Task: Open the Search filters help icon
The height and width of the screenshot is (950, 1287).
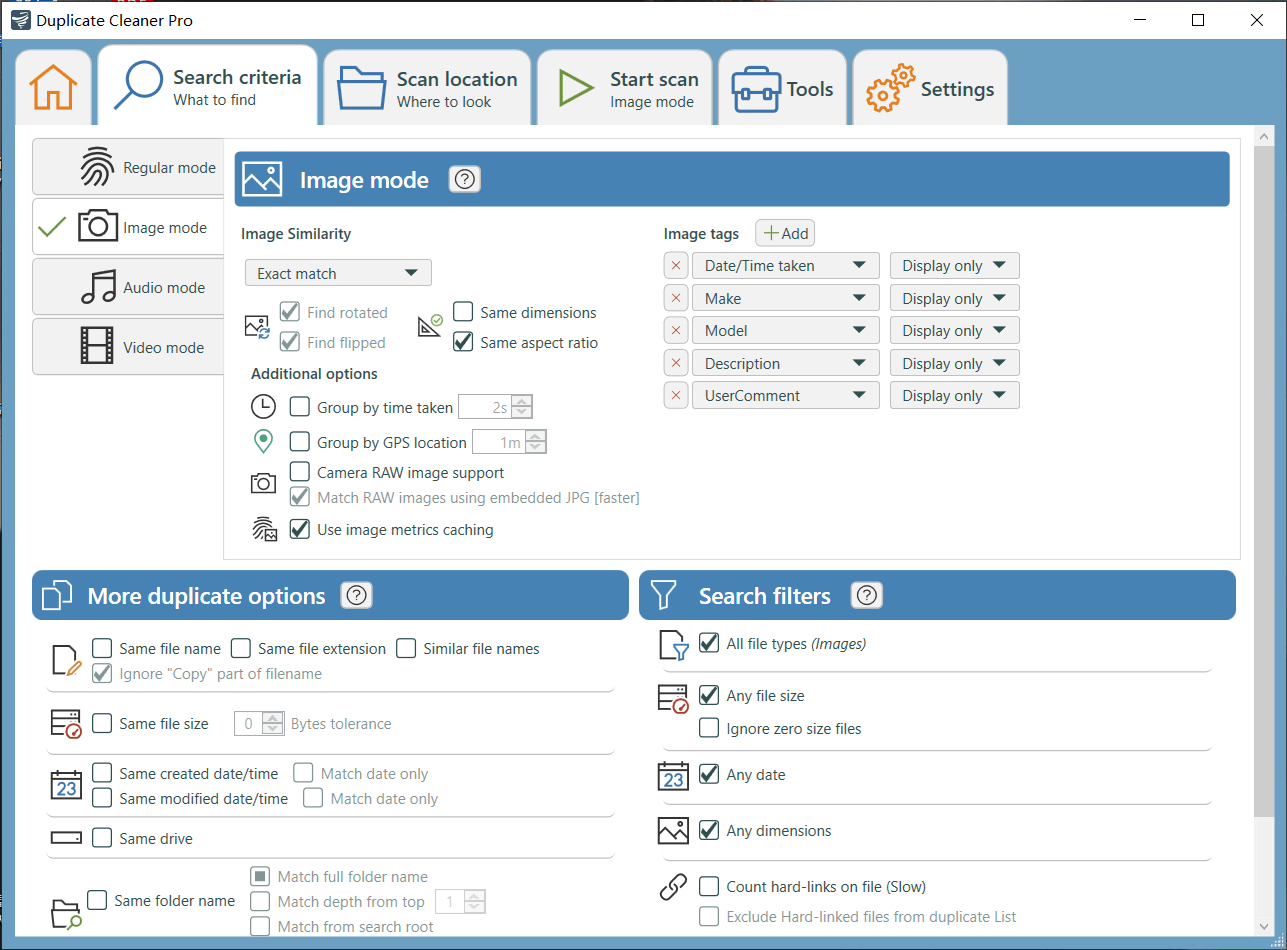Action: (x=867, y=596)
